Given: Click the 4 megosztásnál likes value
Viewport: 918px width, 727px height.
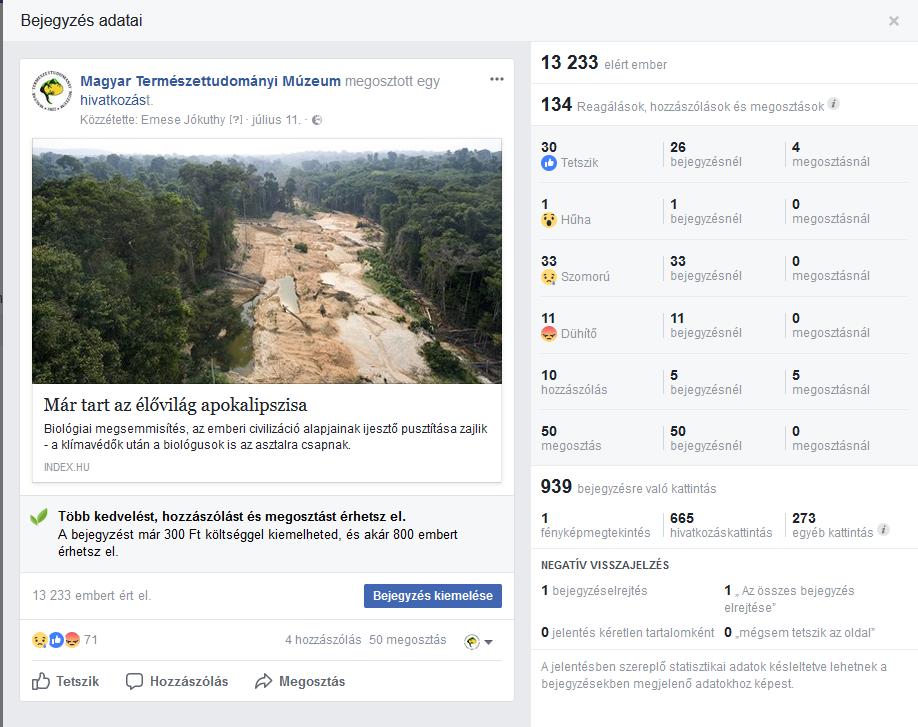Looking at the screenshot, I should click(x=830, y=155).
